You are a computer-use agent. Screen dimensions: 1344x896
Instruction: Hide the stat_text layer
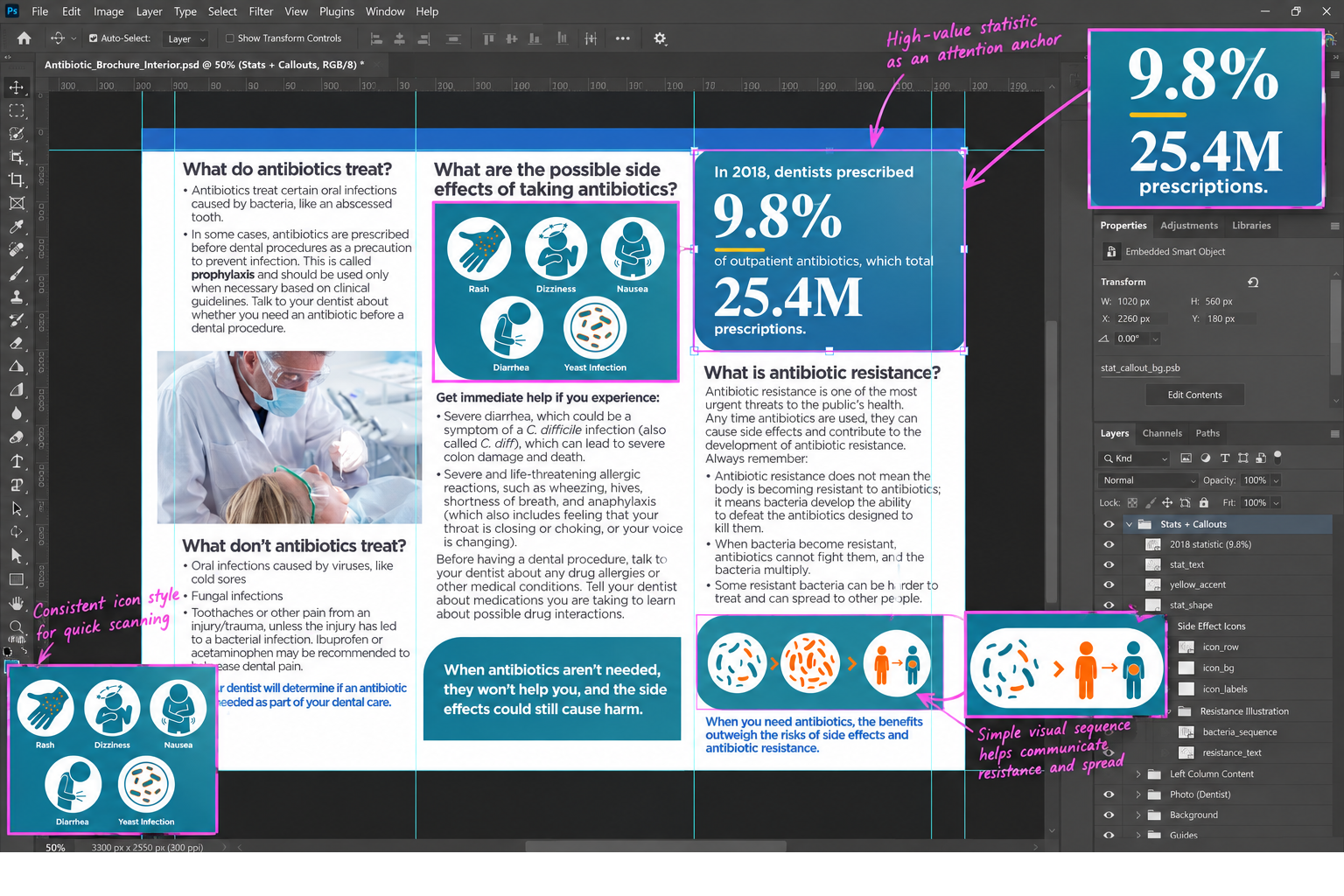pos(1109,564)
